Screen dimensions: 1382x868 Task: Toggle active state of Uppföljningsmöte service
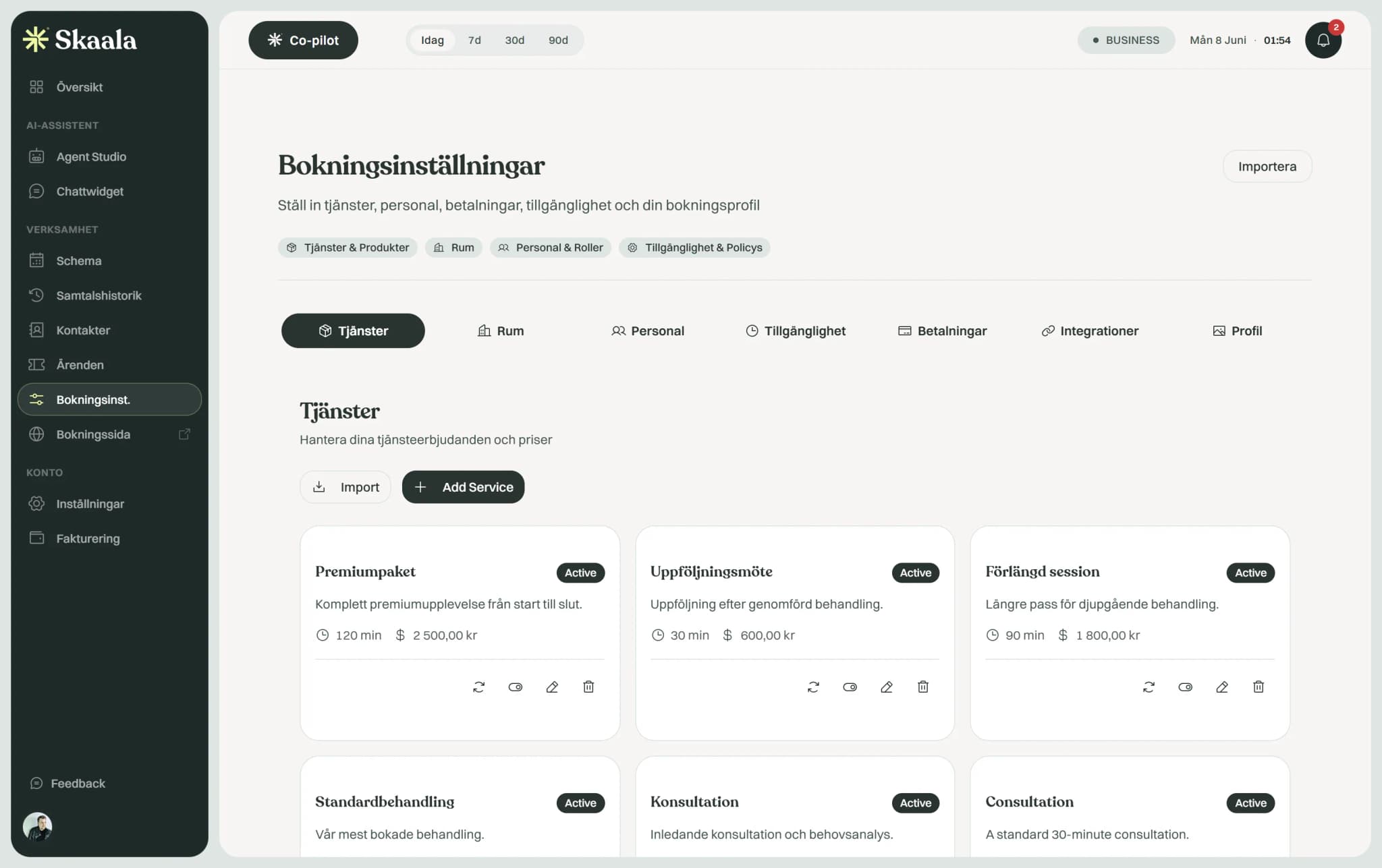pyautogui.click(x=850, y=687)
